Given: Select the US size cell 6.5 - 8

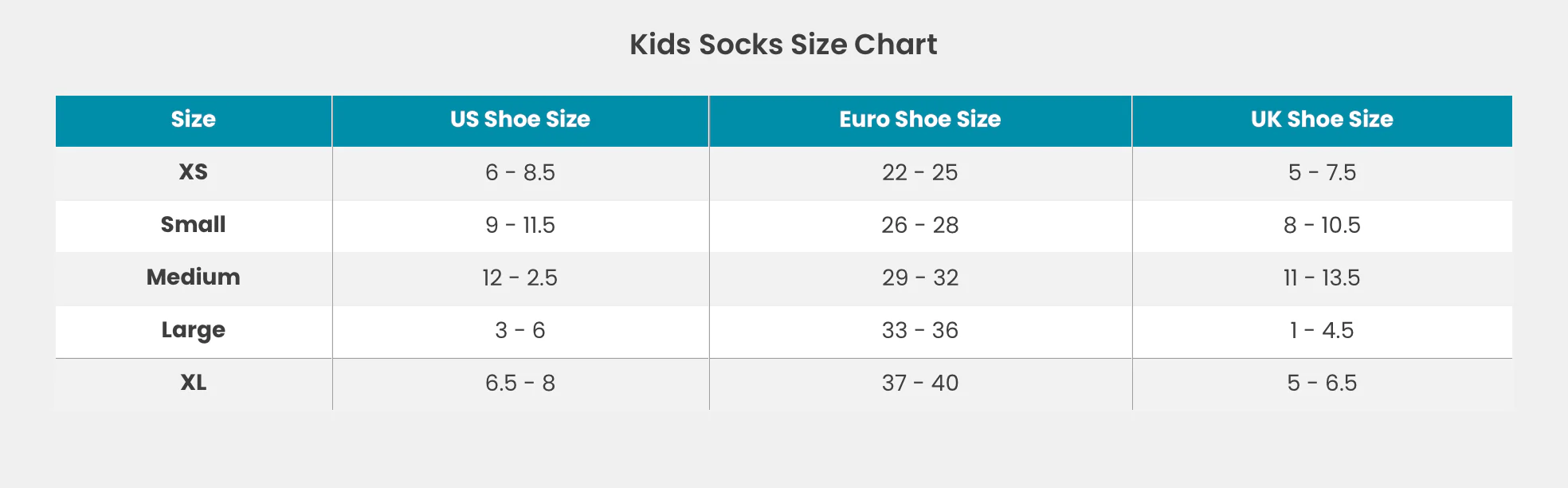Looking at the screenshot, I should [520, 383].
